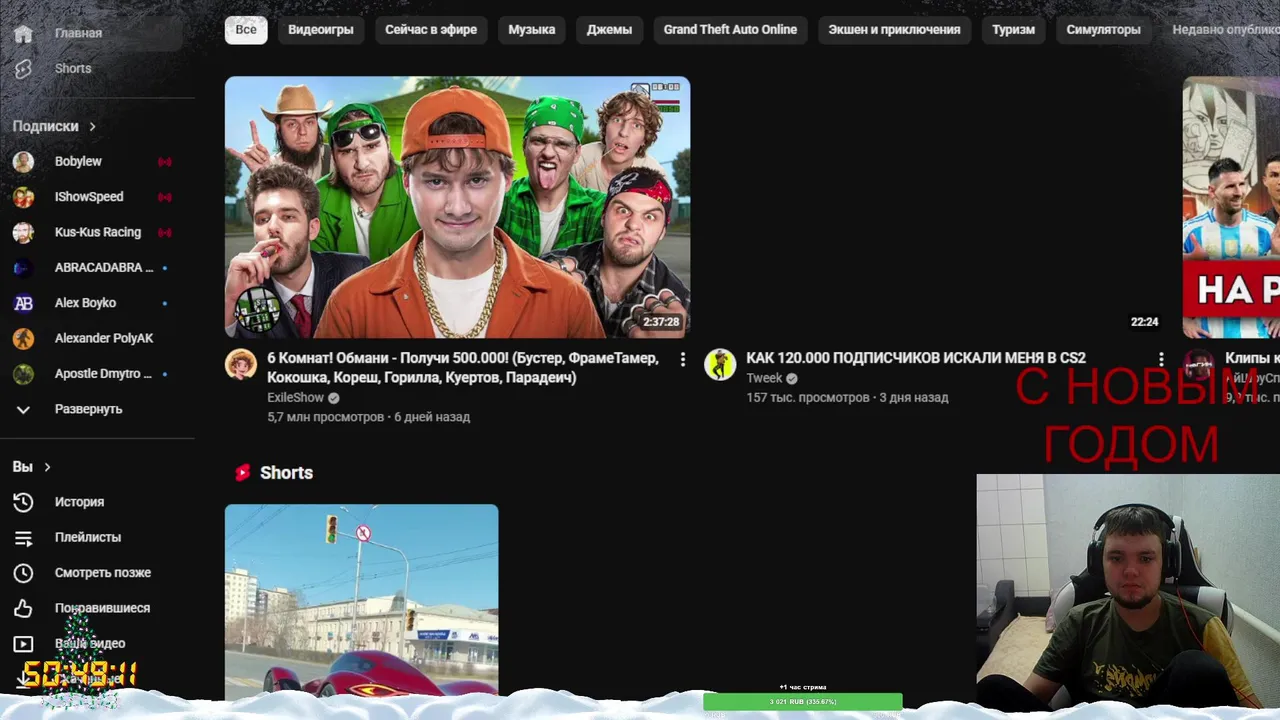Open Главная in the sidebar
The image size is (1280, 720).
(97, 33)
